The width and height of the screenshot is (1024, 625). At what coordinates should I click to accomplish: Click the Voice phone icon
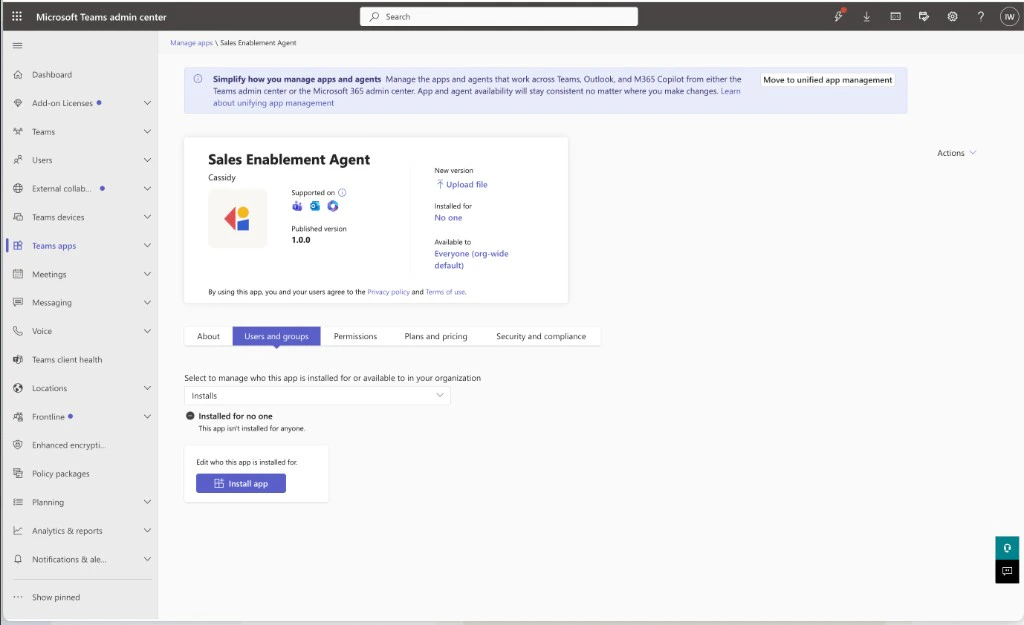(18, 331)
